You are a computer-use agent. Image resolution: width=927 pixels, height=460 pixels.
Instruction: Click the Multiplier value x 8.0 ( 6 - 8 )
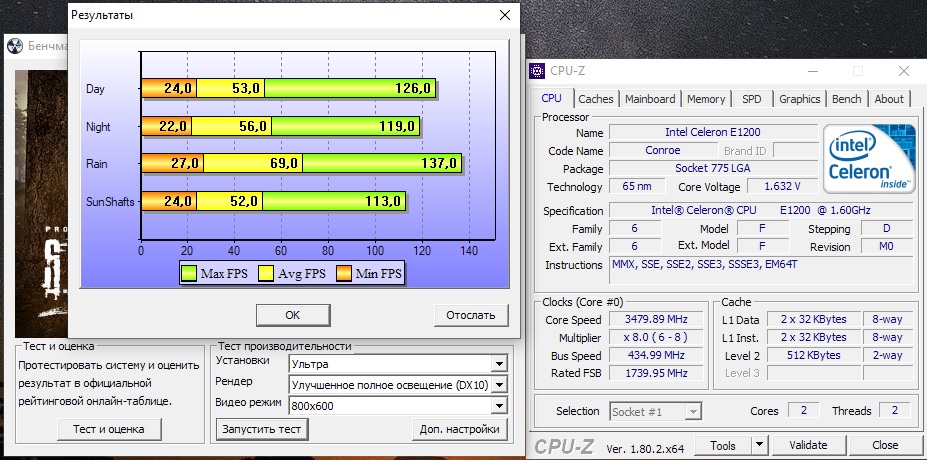tap(656, 338)
